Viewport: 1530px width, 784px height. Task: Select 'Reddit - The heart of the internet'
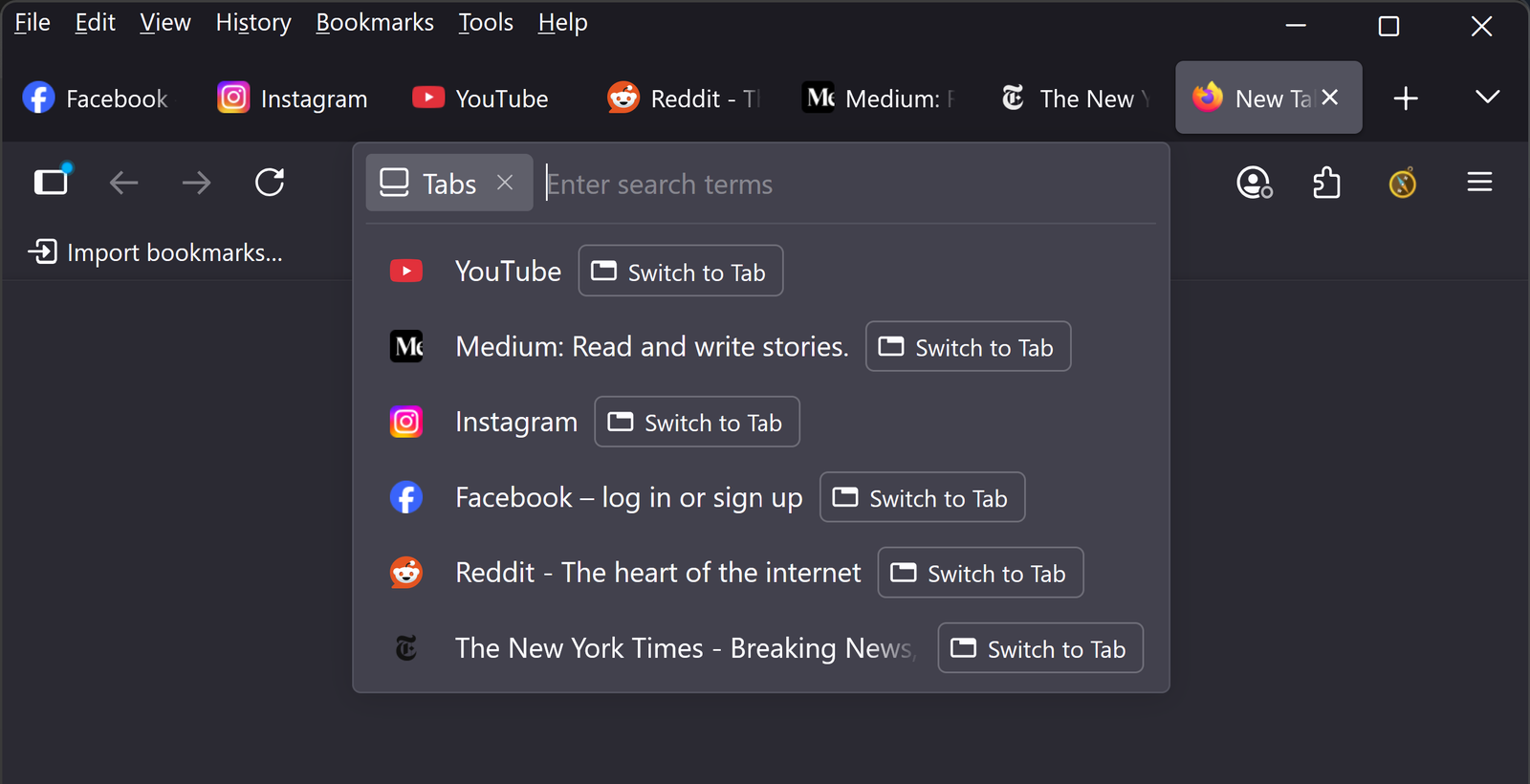658,573
